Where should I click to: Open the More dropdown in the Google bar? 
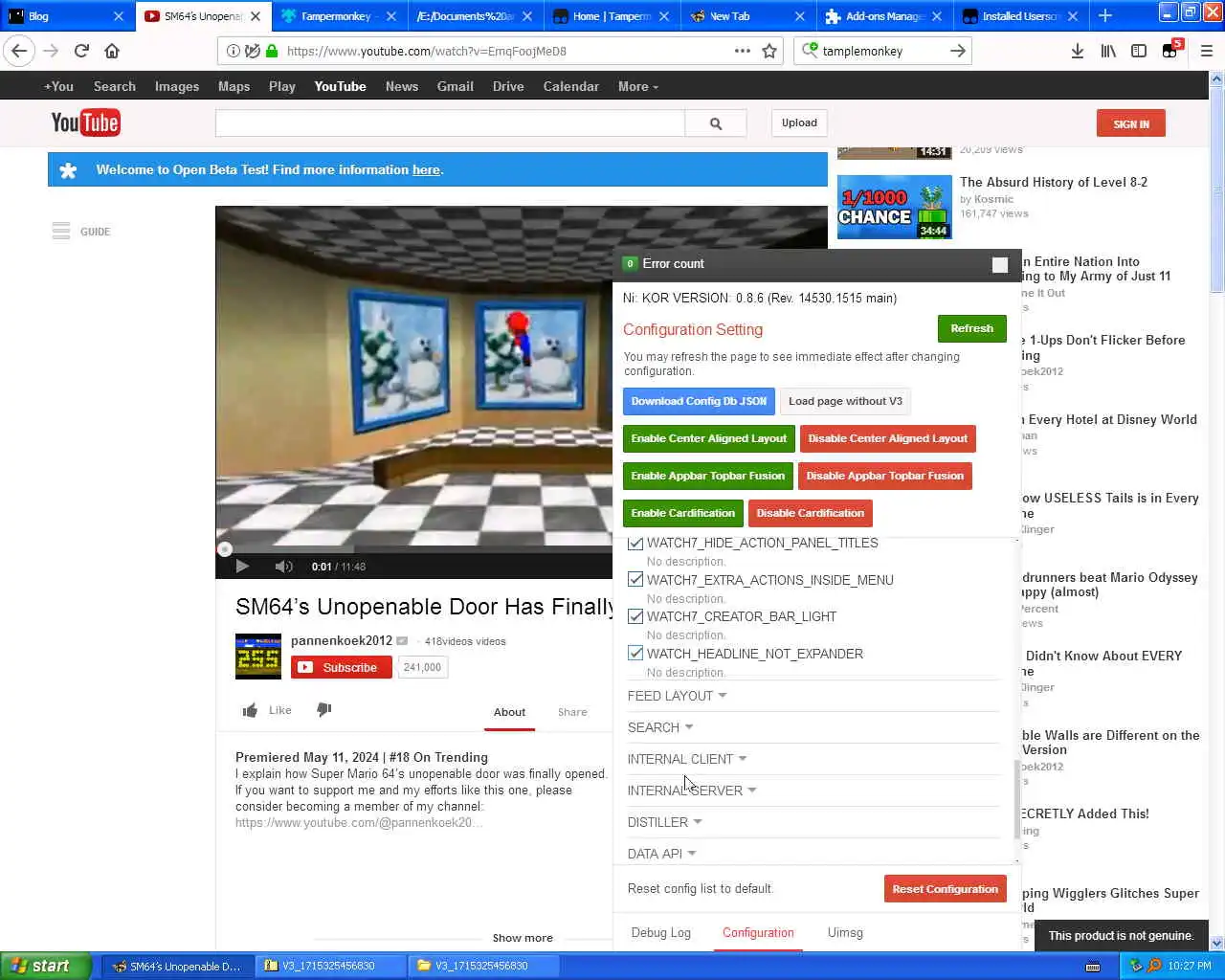[638, 86]
